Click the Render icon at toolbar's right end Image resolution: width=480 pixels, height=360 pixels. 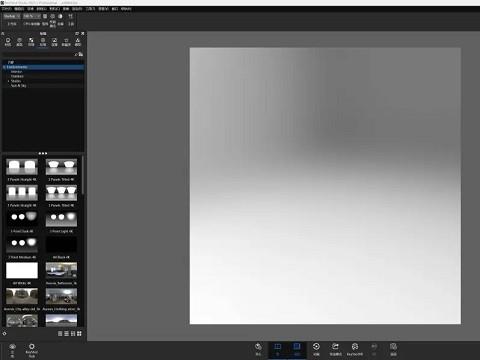coord(393,349)
